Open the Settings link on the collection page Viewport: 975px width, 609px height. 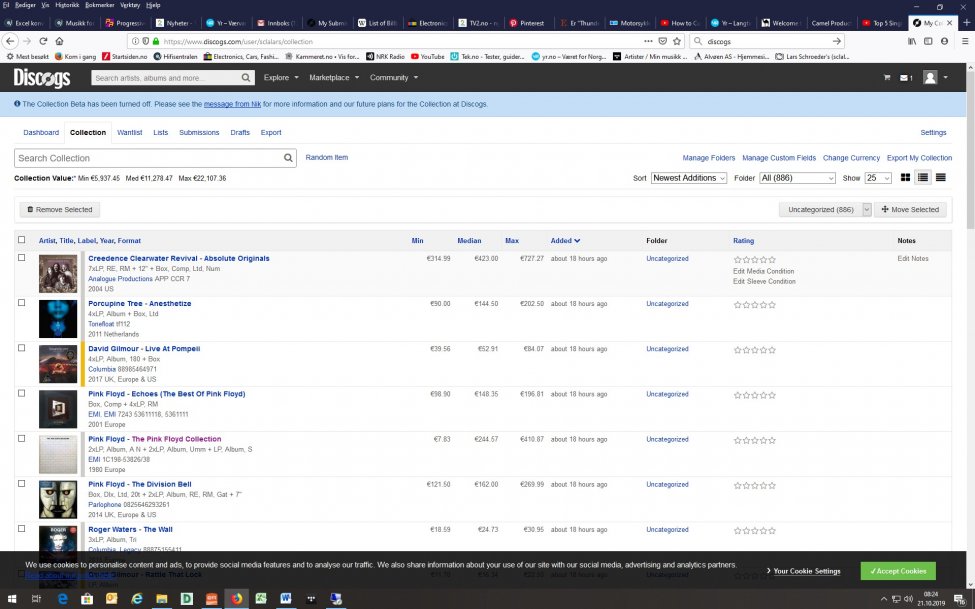coord(933,132)
